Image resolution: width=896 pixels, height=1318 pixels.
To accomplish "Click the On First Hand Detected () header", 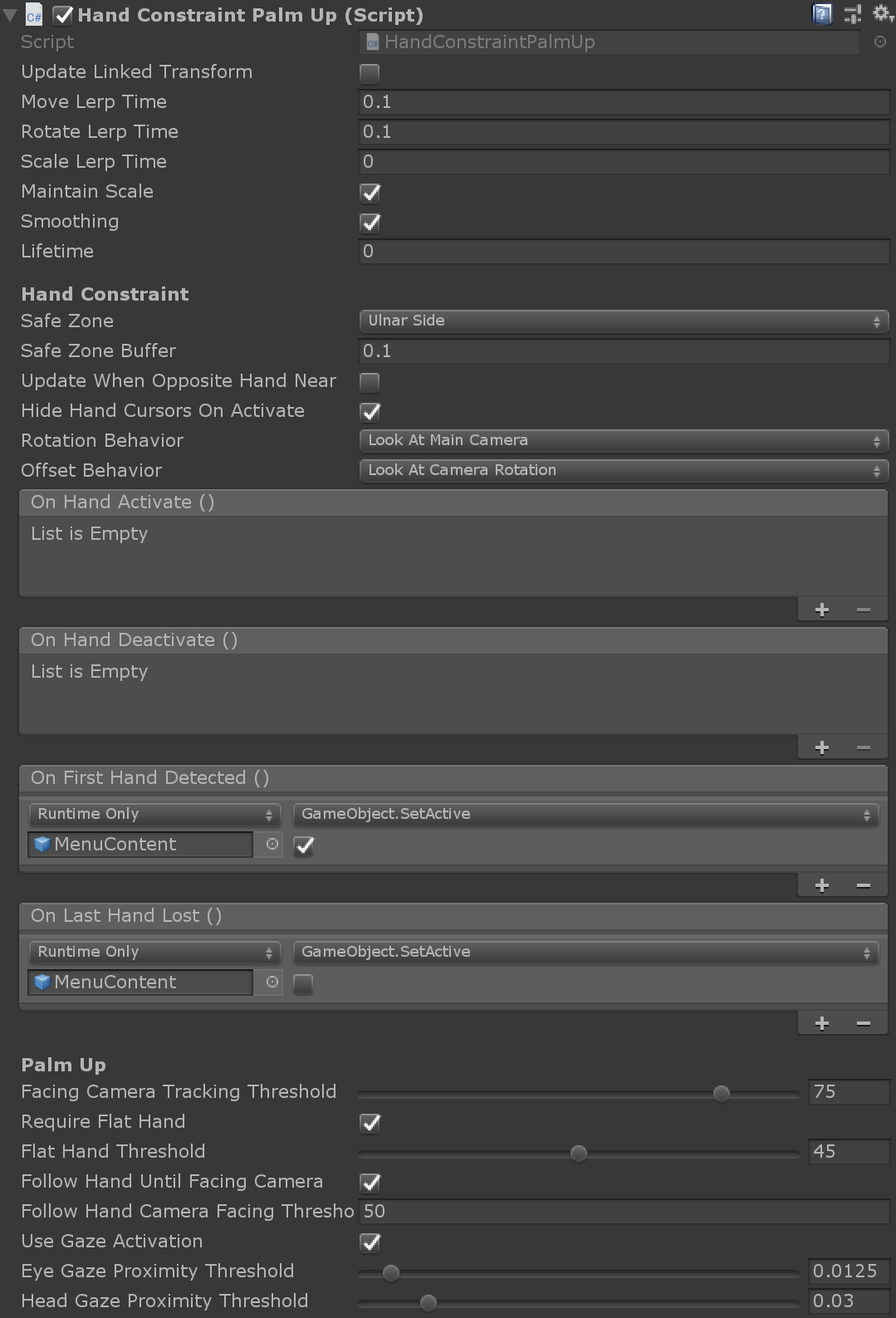I will [x=453, y=778].
